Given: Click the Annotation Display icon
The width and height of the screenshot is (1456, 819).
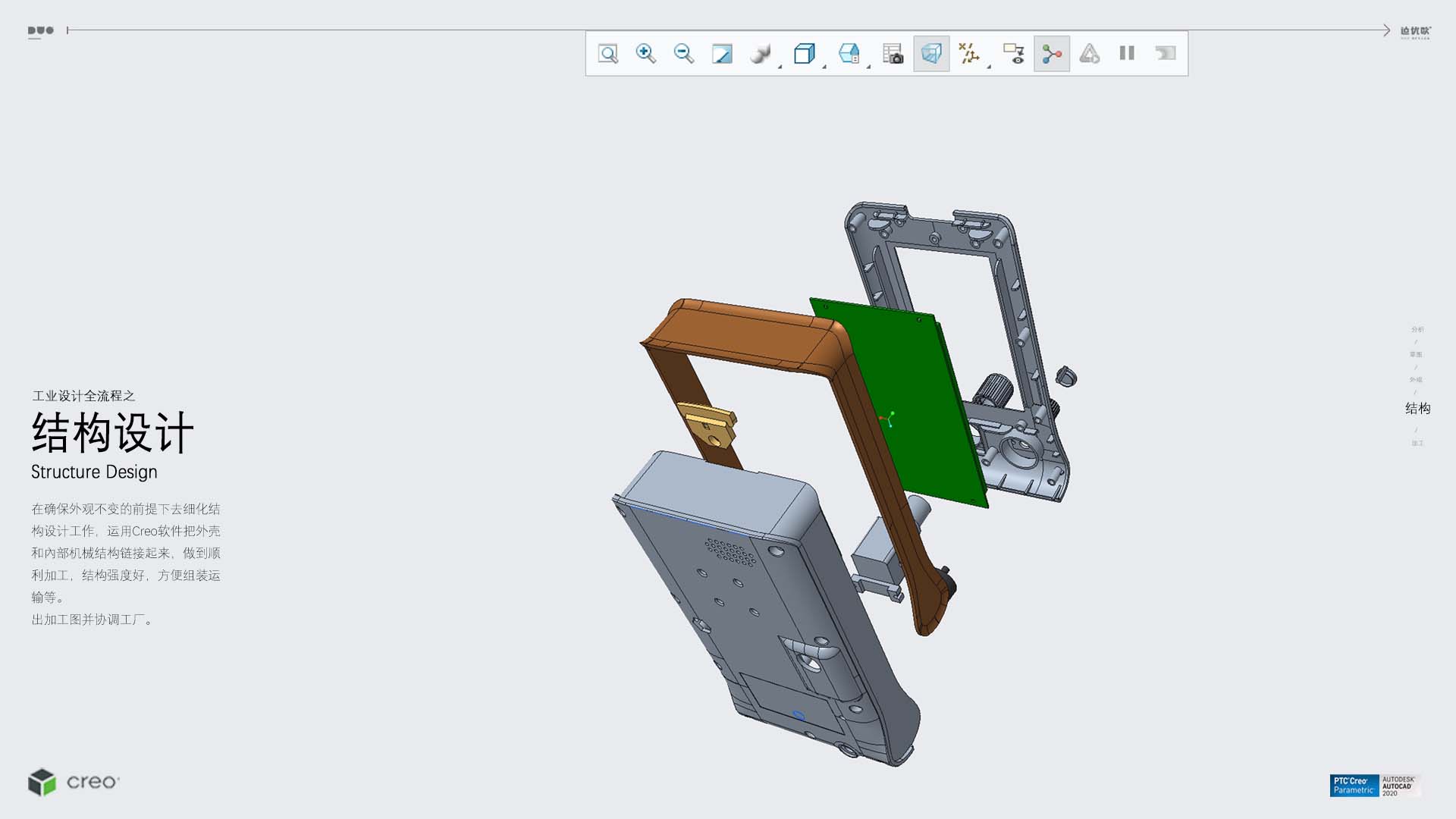Looking at the screenshot, I should 1014,54.
